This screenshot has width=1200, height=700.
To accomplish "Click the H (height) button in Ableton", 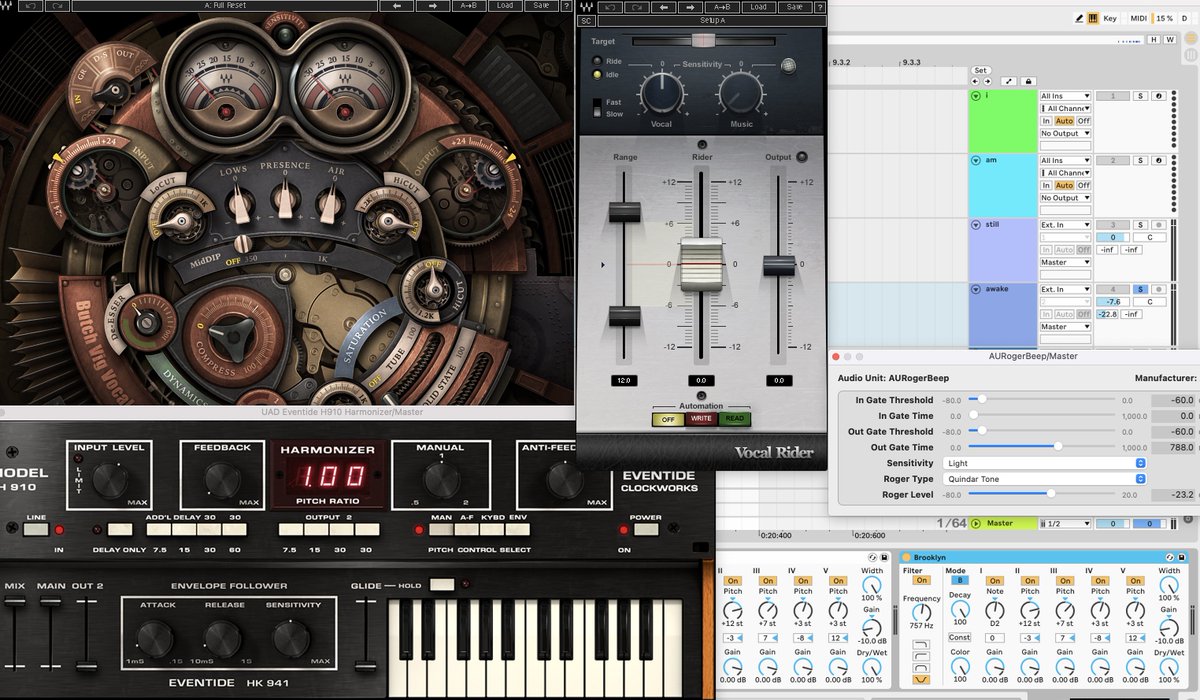I will click(x=1155, y=40).
